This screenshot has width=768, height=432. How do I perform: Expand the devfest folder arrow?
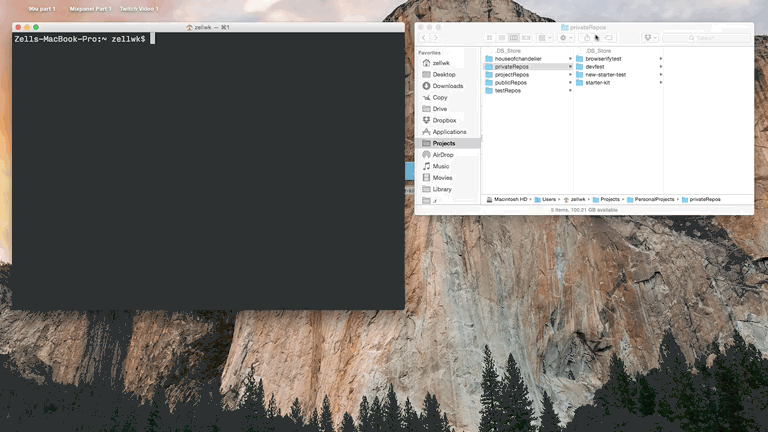click(660, 67)
